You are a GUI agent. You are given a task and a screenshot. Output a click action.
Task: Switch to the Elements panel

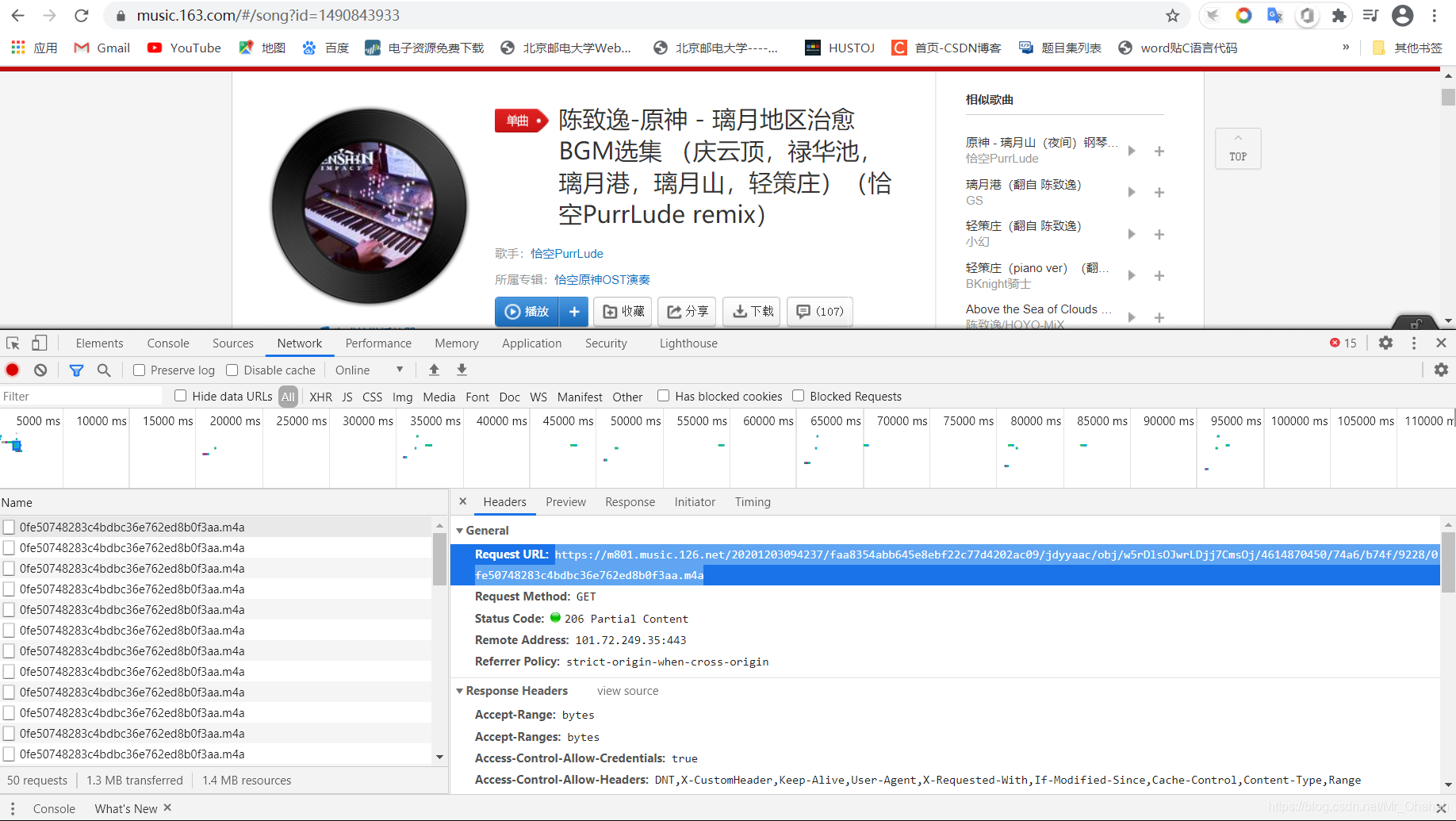point(100,343)
